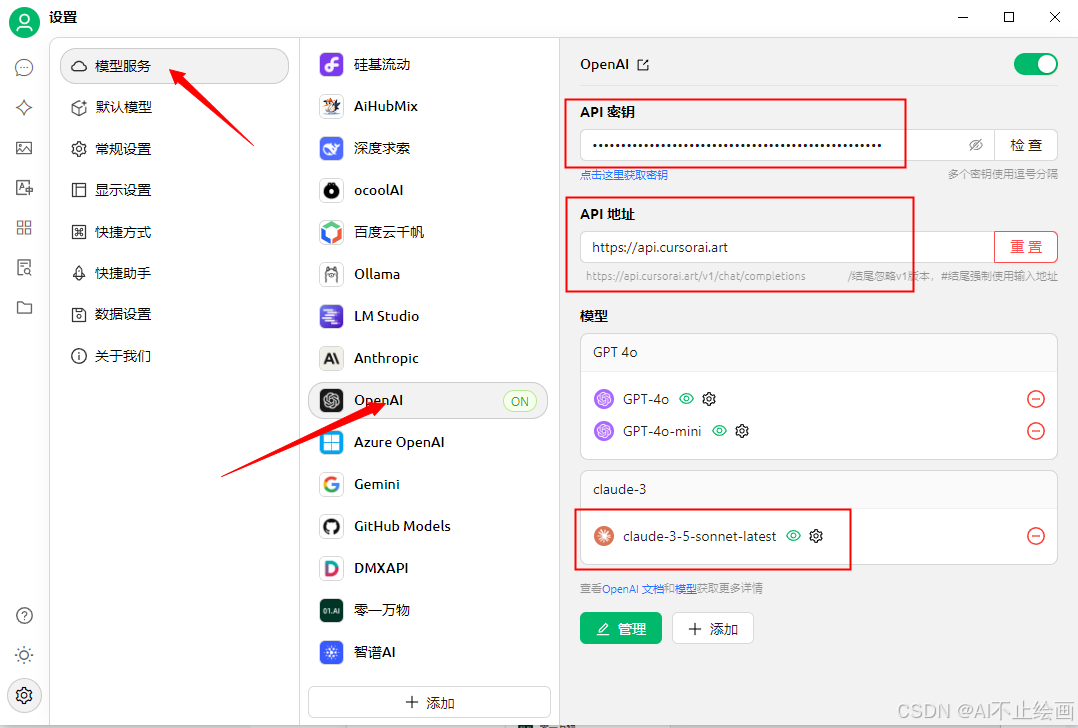
Task: Open settings gear for claude-3-5-sonnet-latest
Action: click(816, 536)
